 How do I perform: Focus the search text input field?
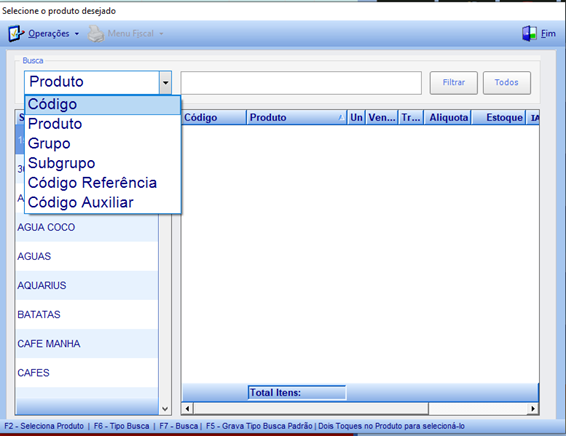click(x=301, y=83)
